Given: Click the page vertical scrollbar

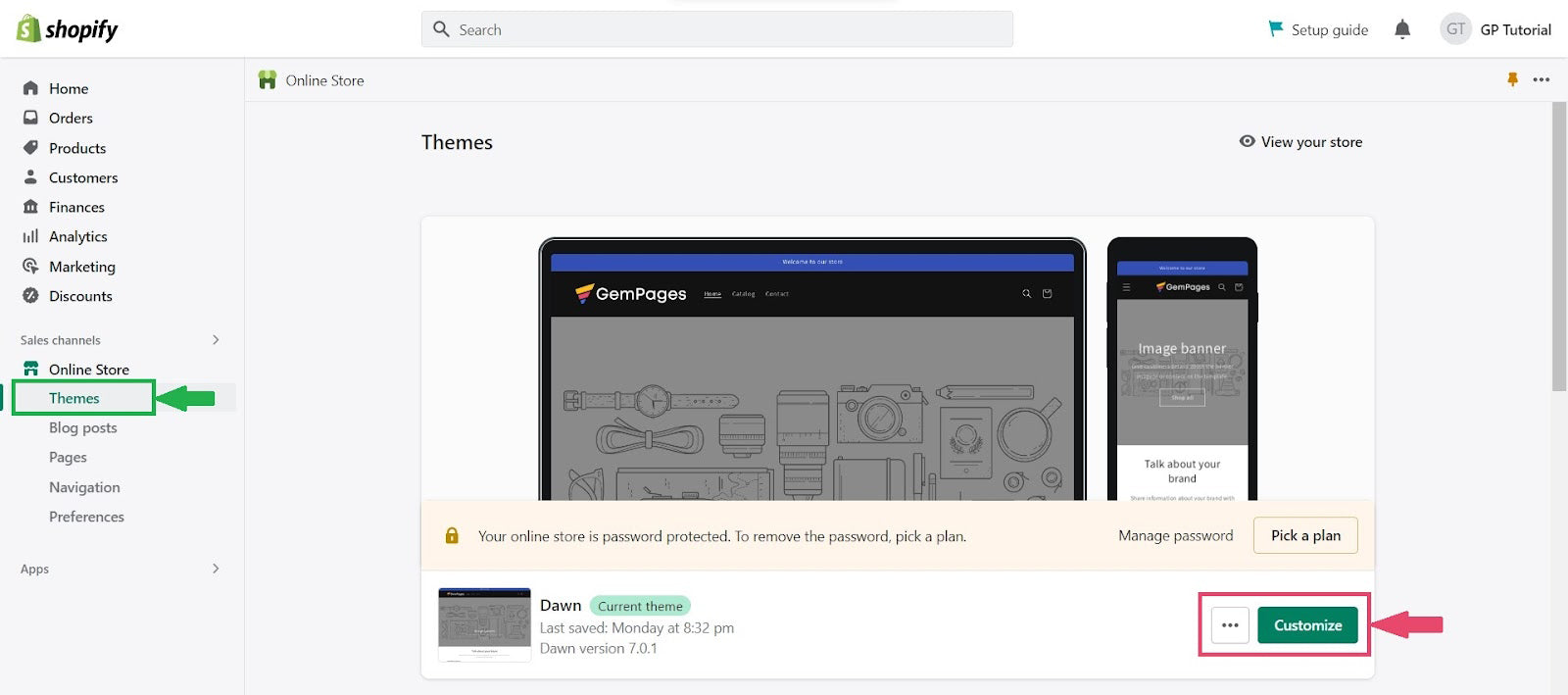Looking at the screenshot, I should [1559, 245].
